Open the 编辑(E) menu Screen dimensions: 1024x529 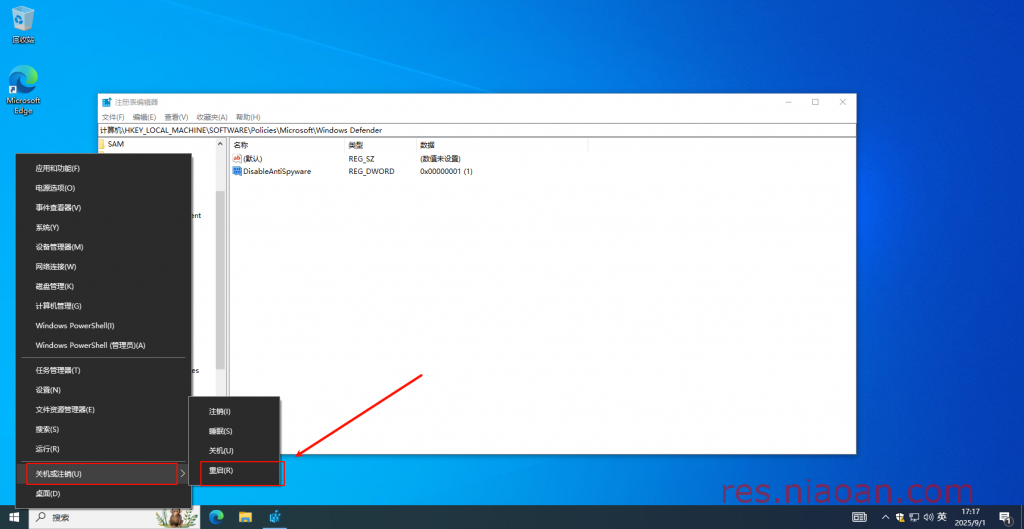click(144, 117)
